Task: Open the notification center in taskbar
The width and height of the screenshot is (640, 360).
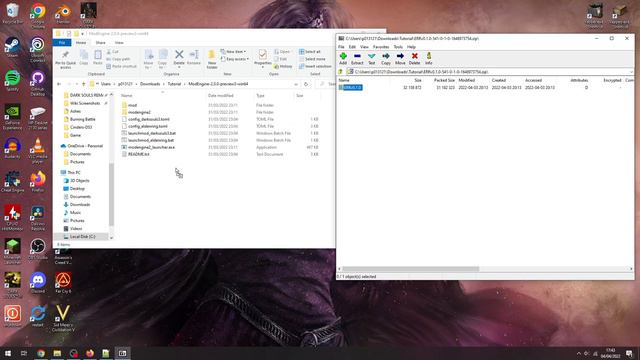Action: pos(629,353)
